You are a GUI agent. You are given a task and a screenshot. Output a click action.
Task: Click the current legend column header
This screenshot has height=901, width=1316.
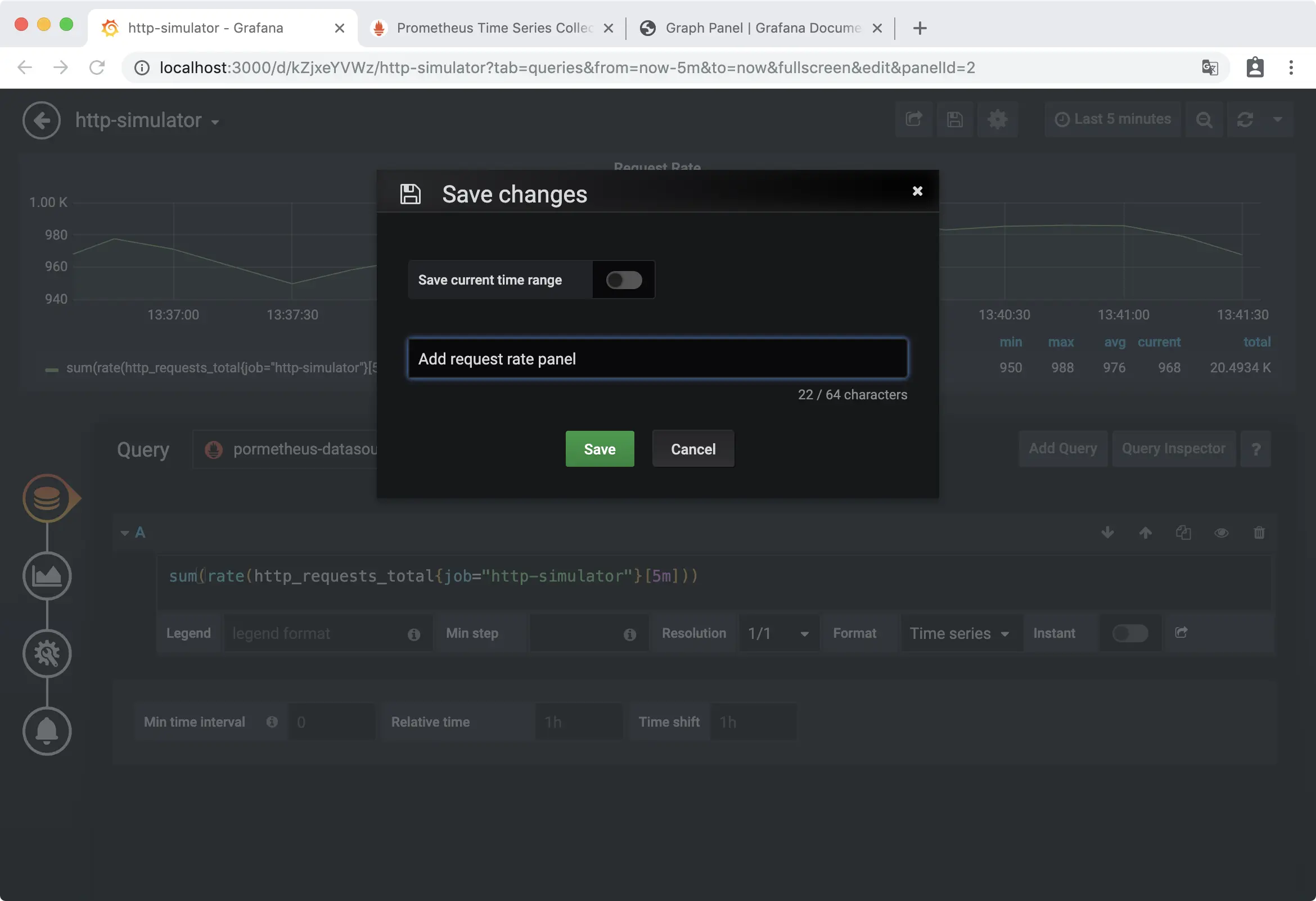tap(1159, 341)
